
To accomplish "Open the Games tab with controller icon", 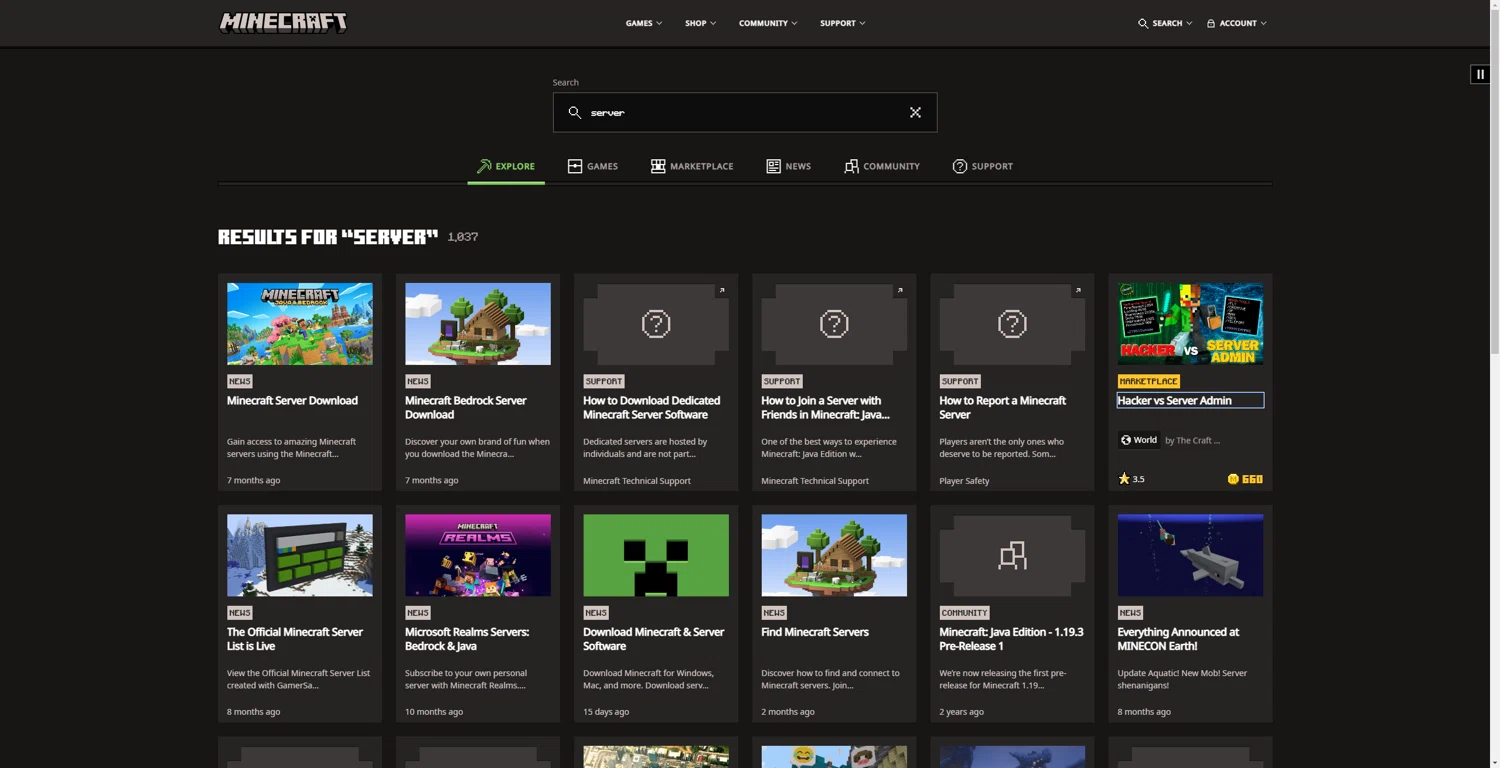I will [592, 166].
